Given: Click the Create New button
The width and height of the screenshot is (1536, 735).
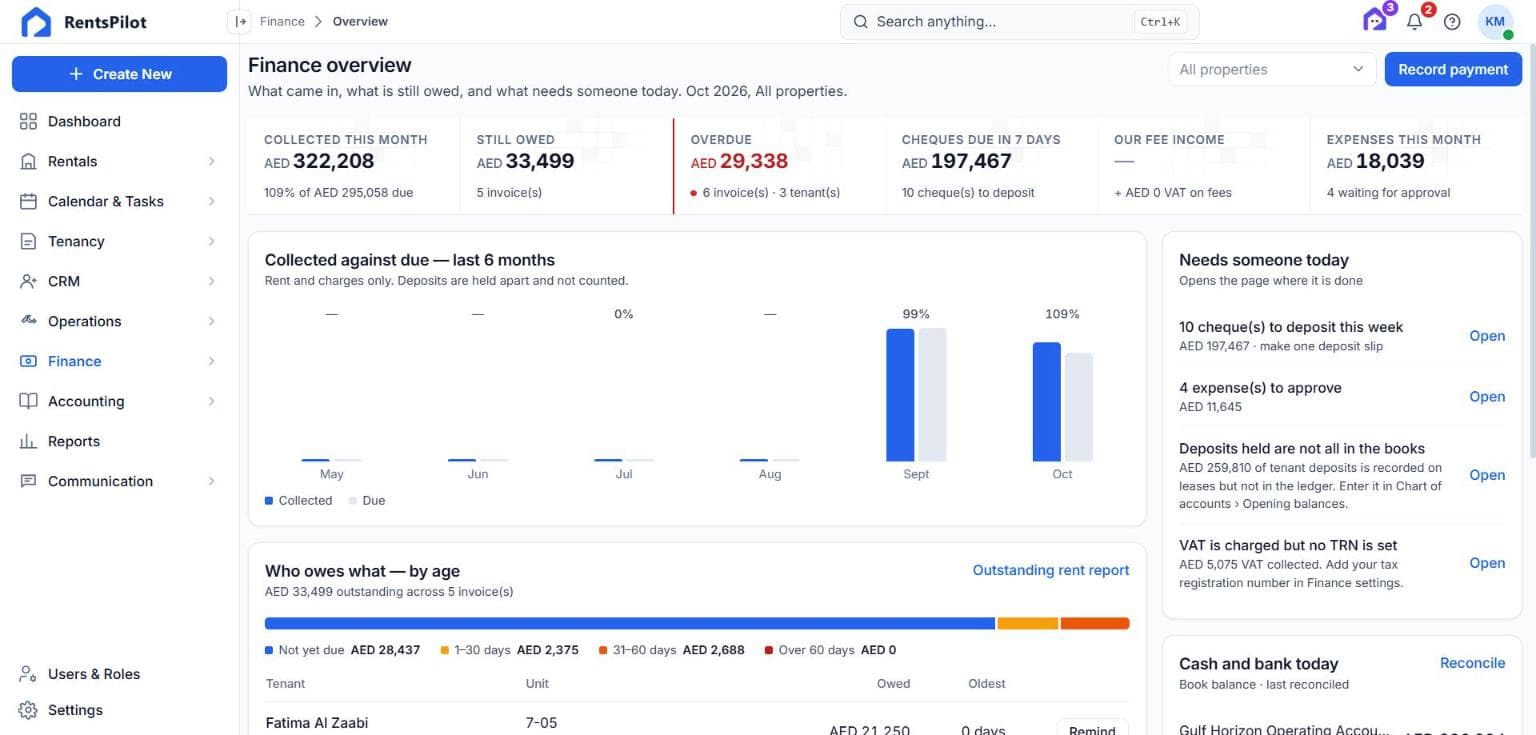Looking at the screenshot, I should 119,74.
